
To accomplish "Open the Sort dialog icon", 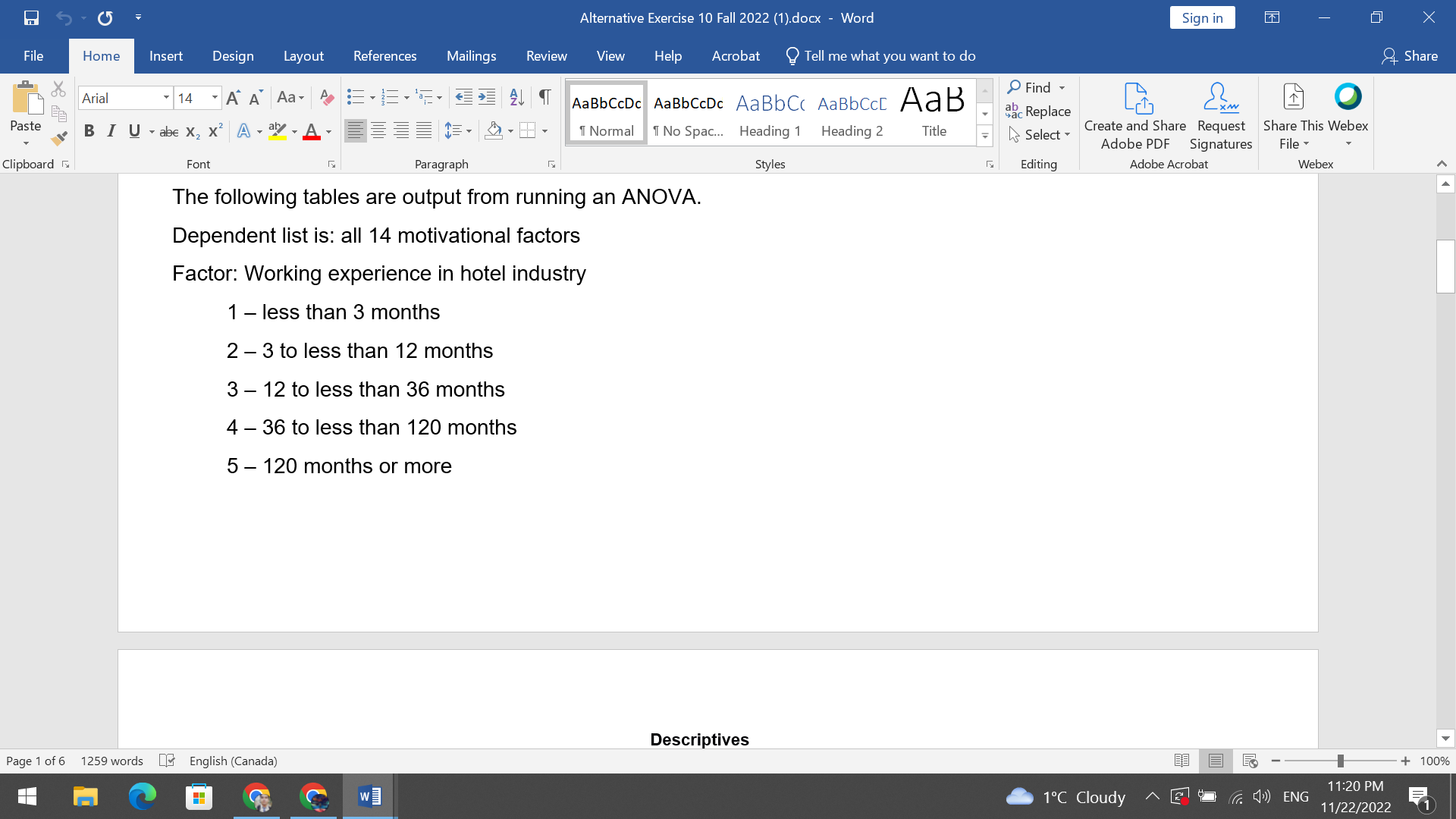I will tap(516, 97).
